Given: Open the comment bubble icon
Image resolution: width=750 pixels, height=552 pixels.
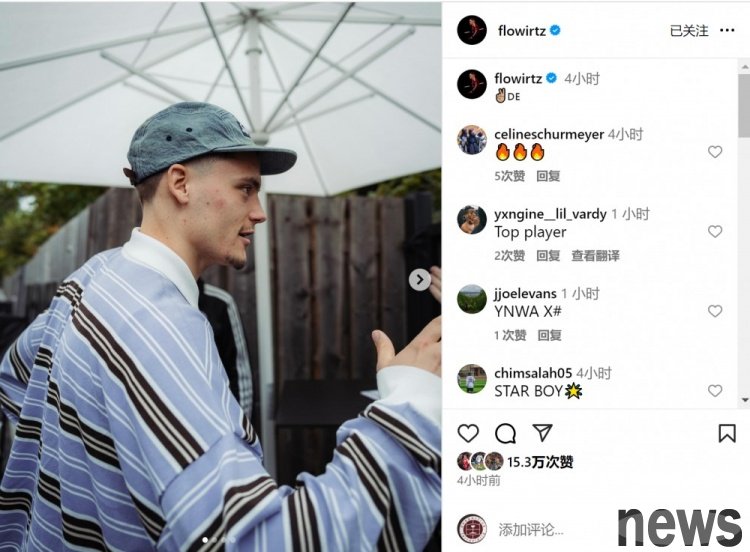Looking at the screenshot, I should coord(505,433).
